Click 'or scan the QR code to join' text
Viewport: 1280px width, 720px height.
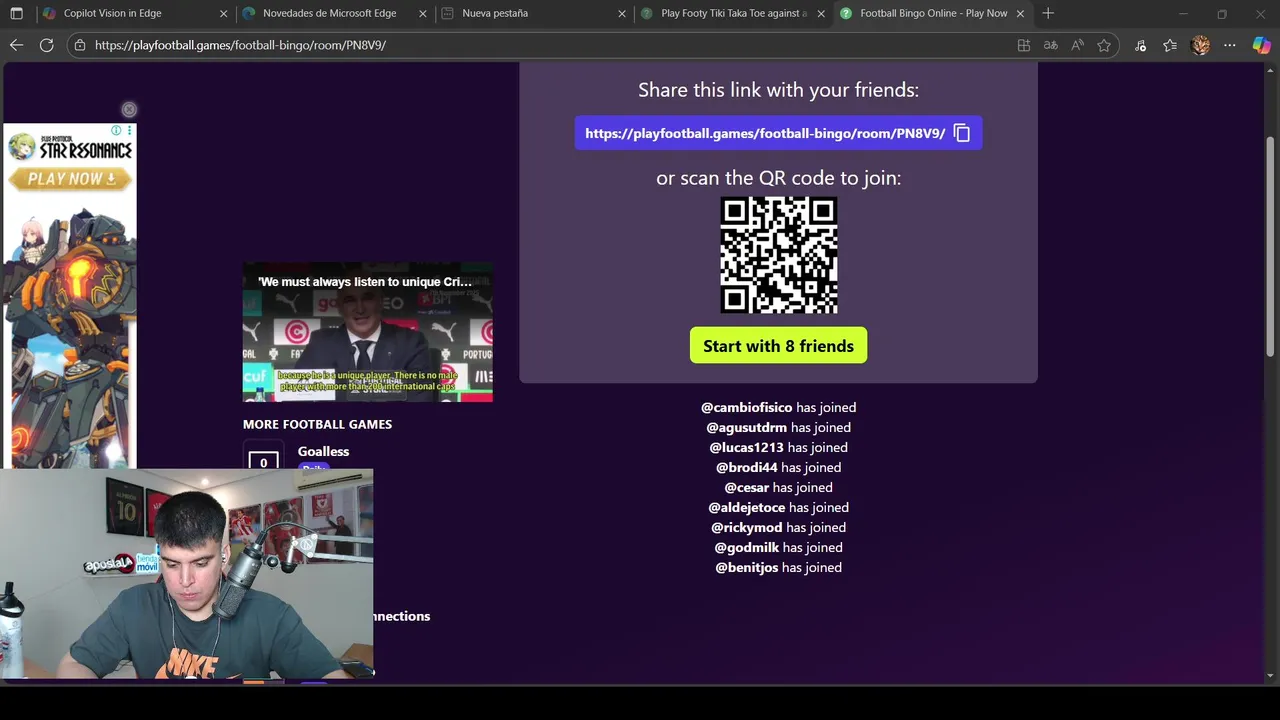pyautogui.click(x=778, y=178)
